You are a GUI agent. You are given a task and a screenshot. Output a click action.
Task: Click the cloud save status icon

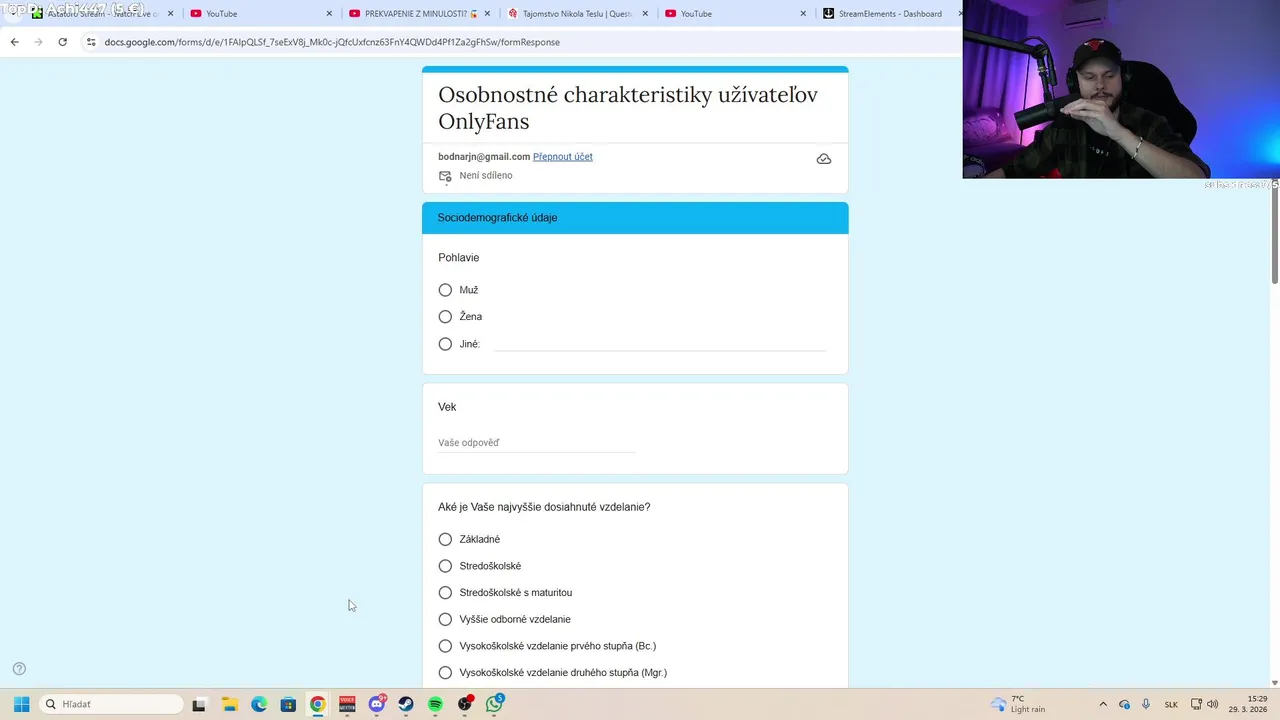pyautogui.click(x=823, y=159)
